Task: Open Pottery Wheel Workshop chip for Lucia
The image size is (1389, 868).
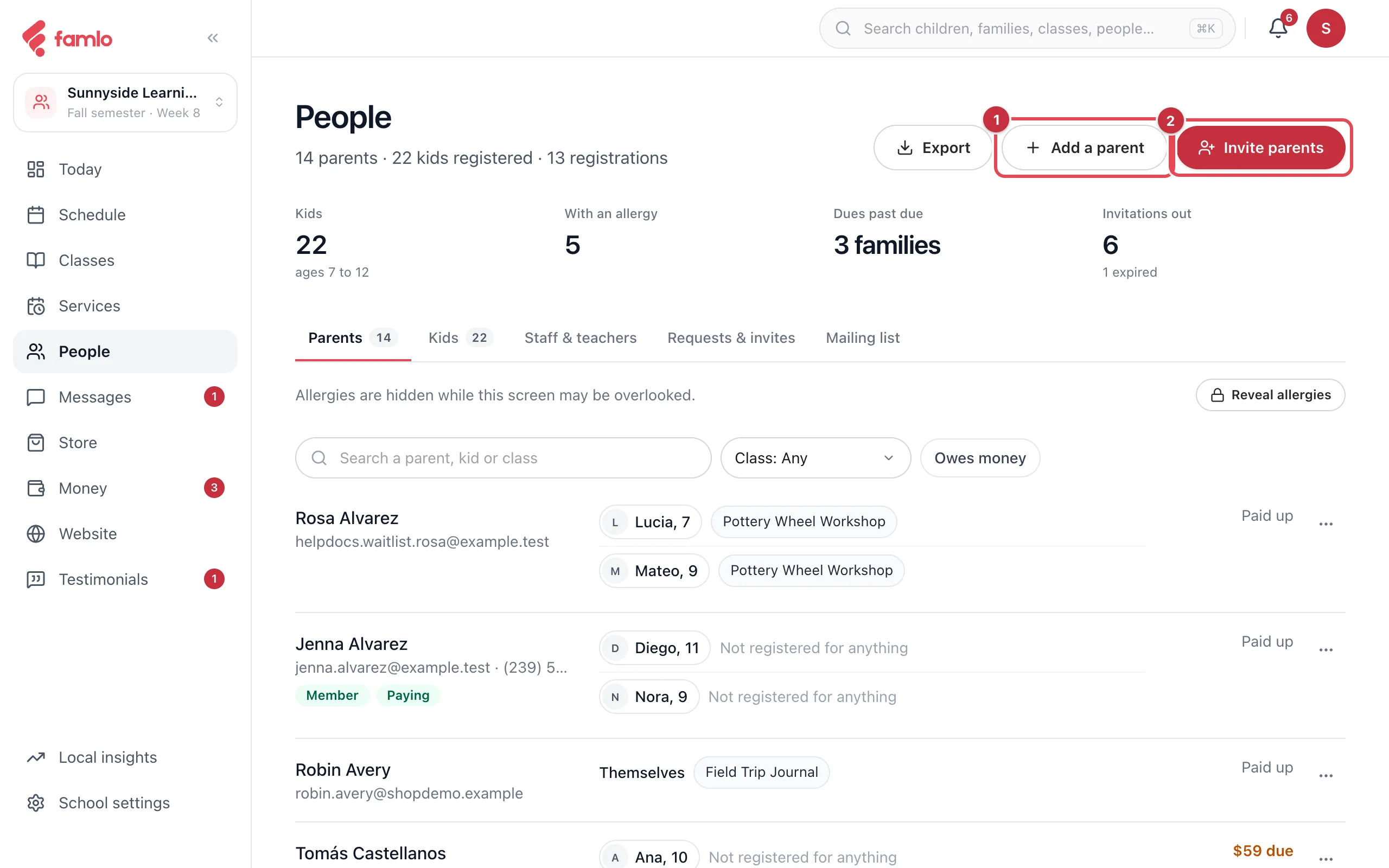Action: (x=804, y=521)
